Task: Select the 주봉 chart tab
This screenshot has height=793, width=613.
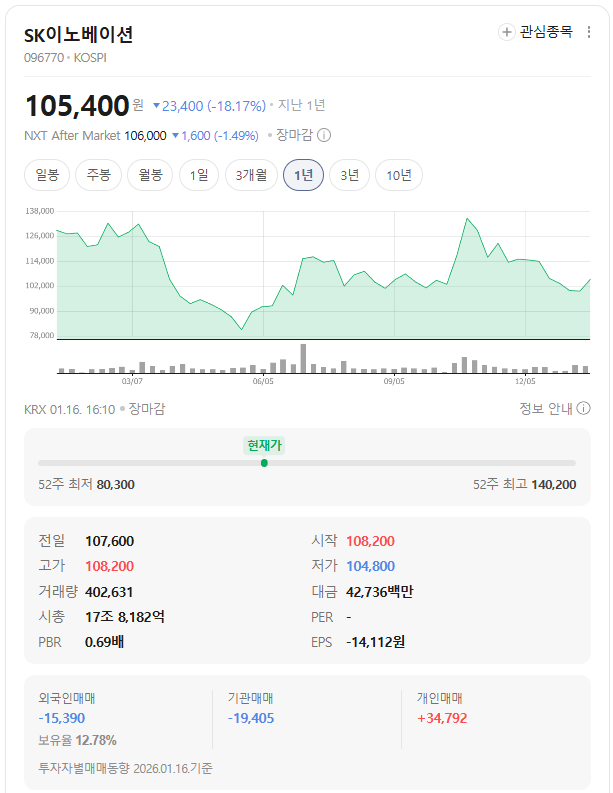Action: tap(99, 175)
